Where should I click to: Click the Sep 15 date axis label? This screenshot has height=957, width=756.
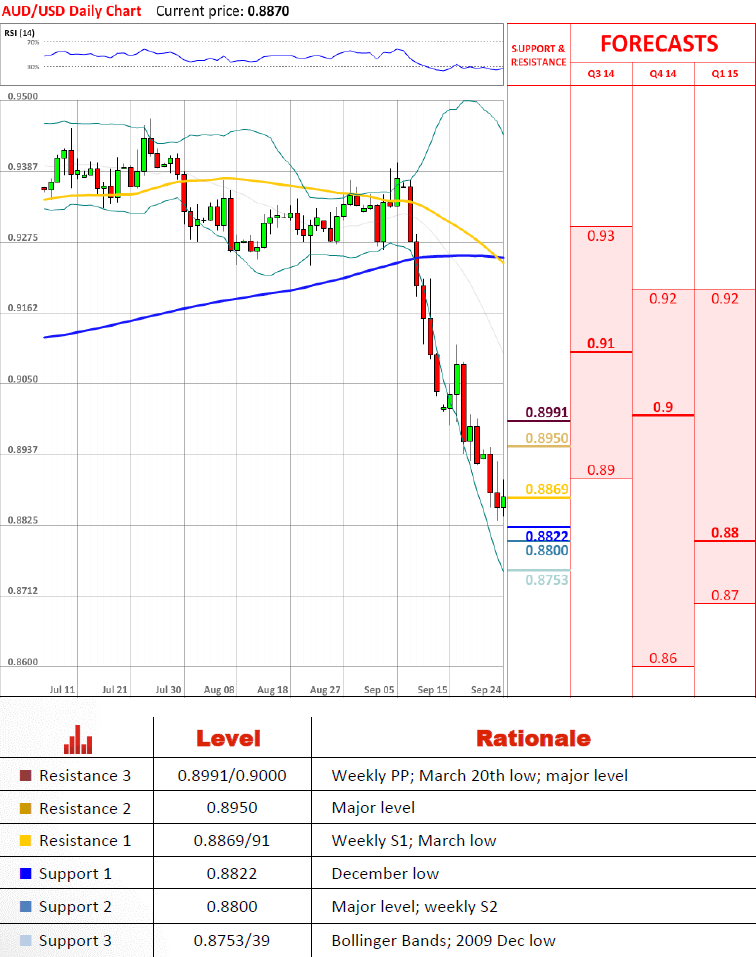(432, 690)
